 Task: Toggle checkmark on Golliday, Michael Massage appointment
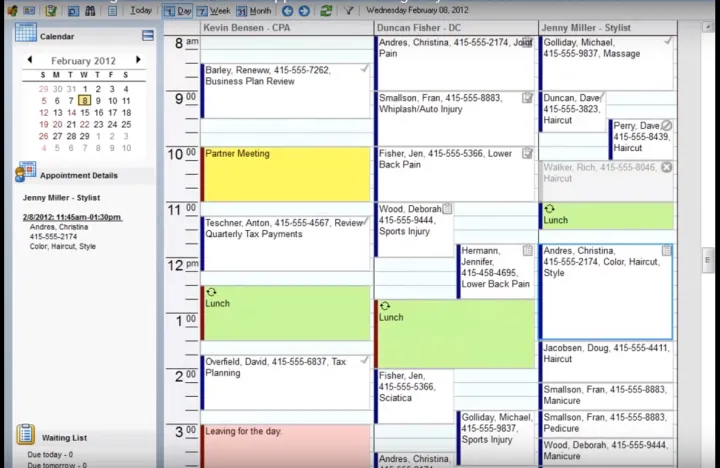667,42
